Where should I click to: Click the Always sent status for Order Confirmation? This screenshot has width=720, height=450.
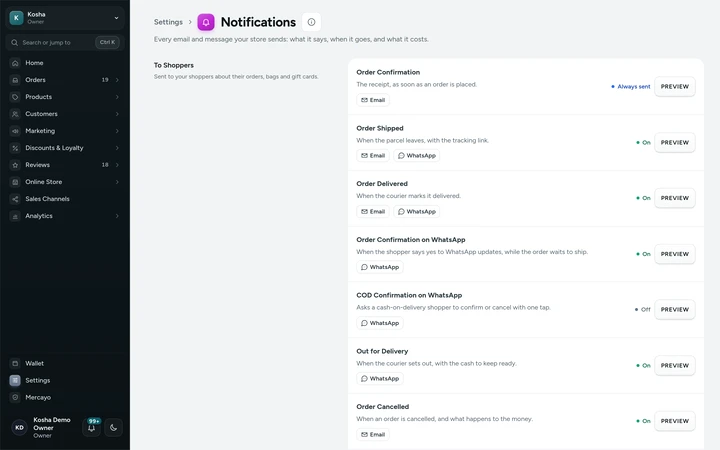[631, 86]
